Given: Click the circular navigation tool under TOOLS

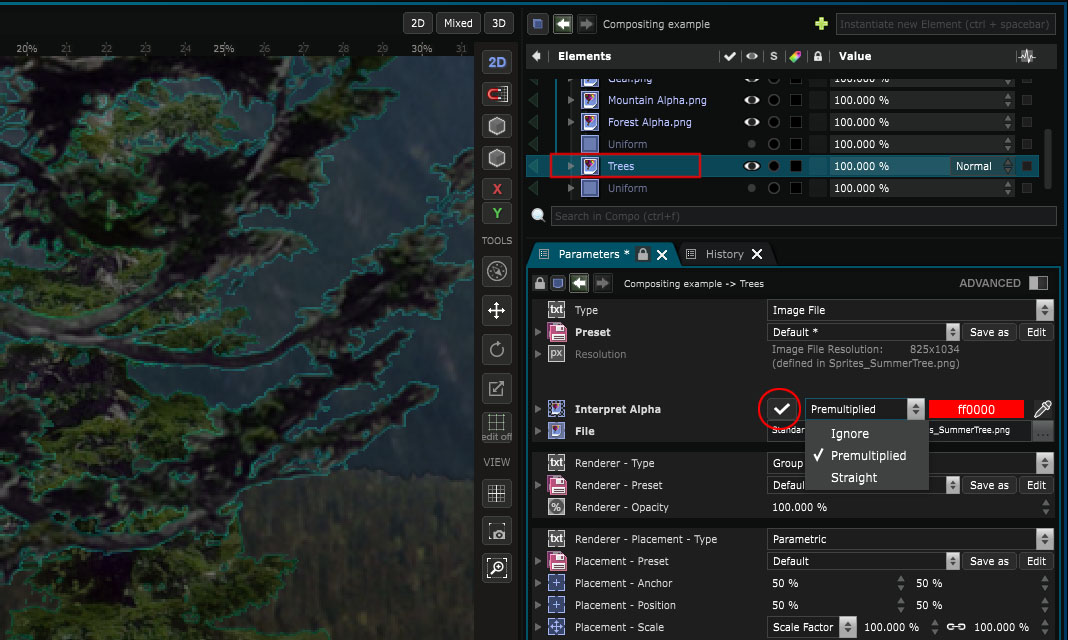Looking at the screenshot, I should [497, 271].
